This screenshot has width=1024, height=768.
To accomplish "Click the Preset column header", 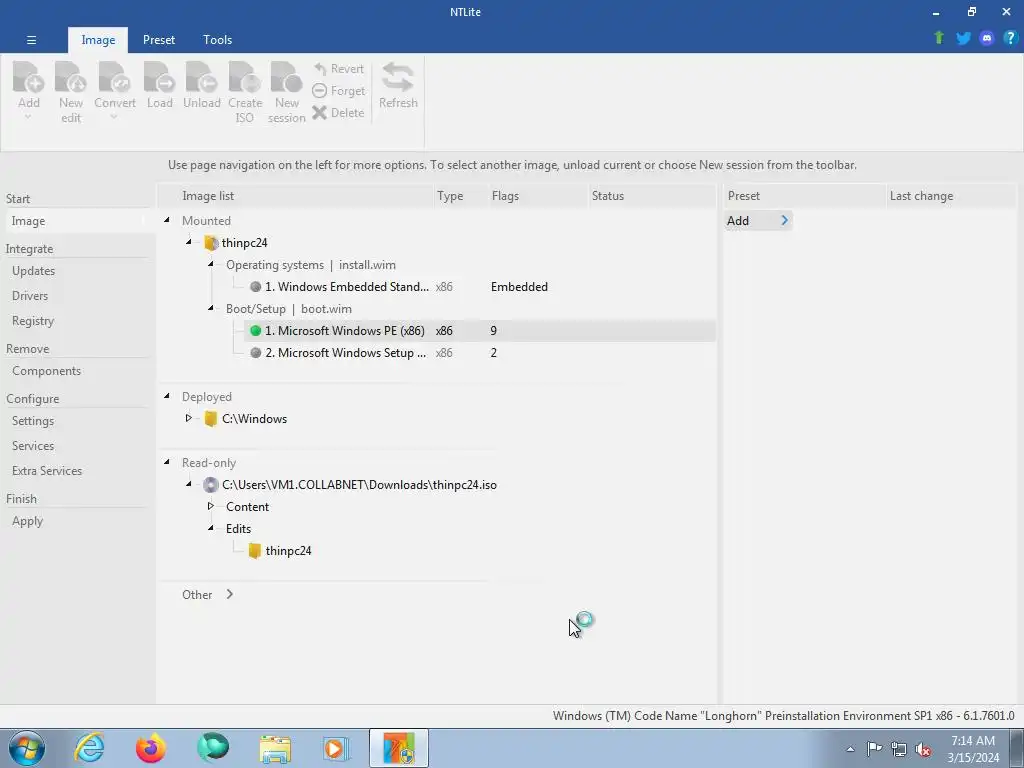I will click(805, 196).
